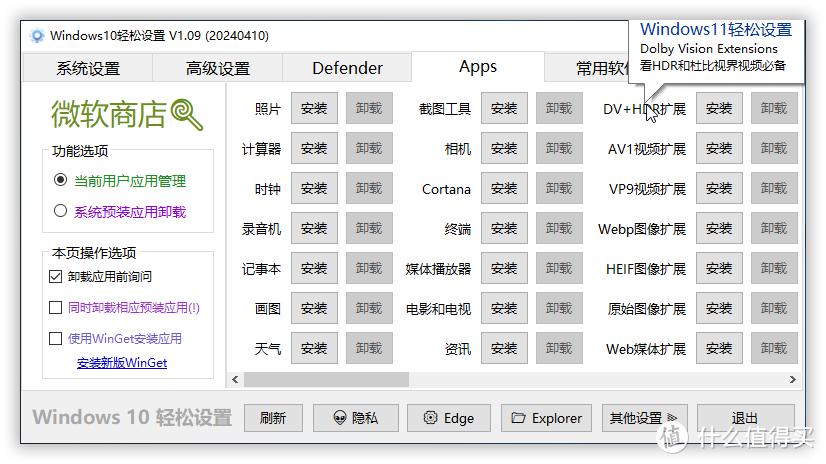Uninstall the 资讯 app
Image resolution: width=826 pixels, height=464 pixels.
click(x=559, y=348)
